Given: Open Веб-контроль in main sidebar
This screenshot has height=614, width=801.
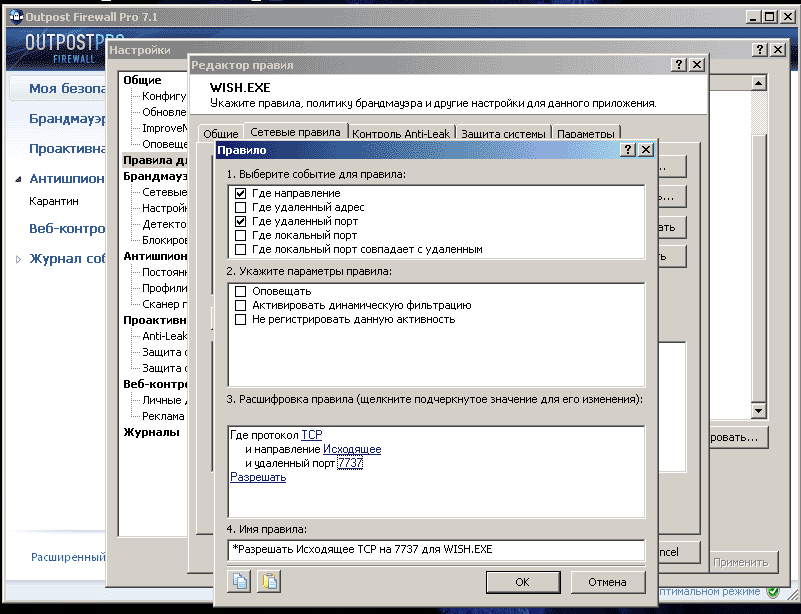Looking at the screenshot, I should [x=67, y=229].
